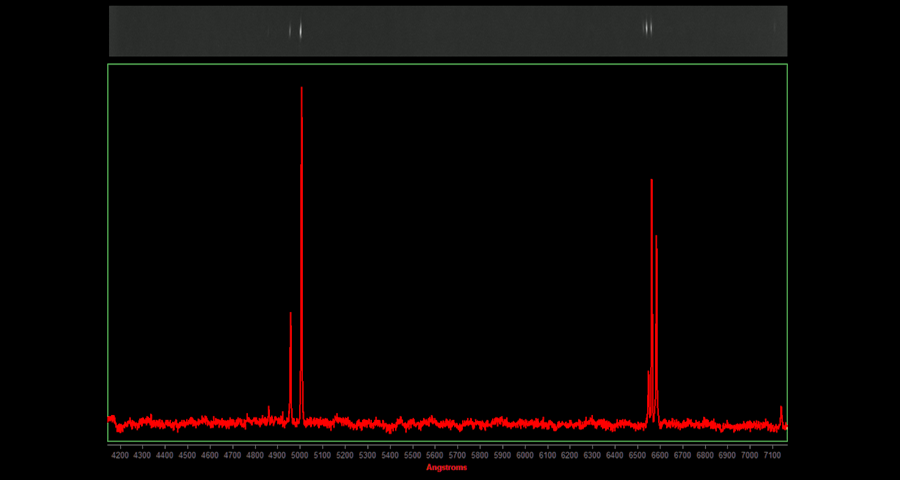
Task: Click the 4400 axis tick label
Action: click(165, 455)
